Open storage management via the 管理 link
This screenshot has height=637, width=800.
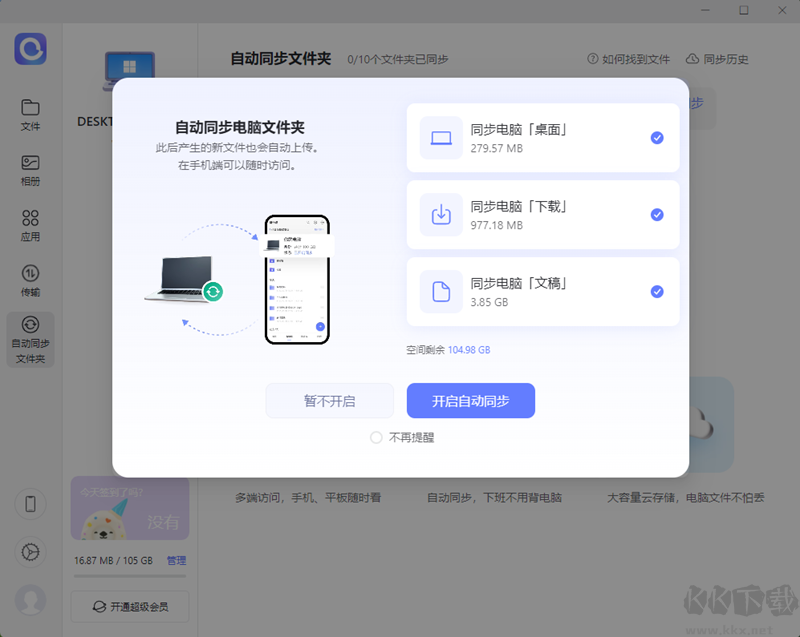[176, 561]
